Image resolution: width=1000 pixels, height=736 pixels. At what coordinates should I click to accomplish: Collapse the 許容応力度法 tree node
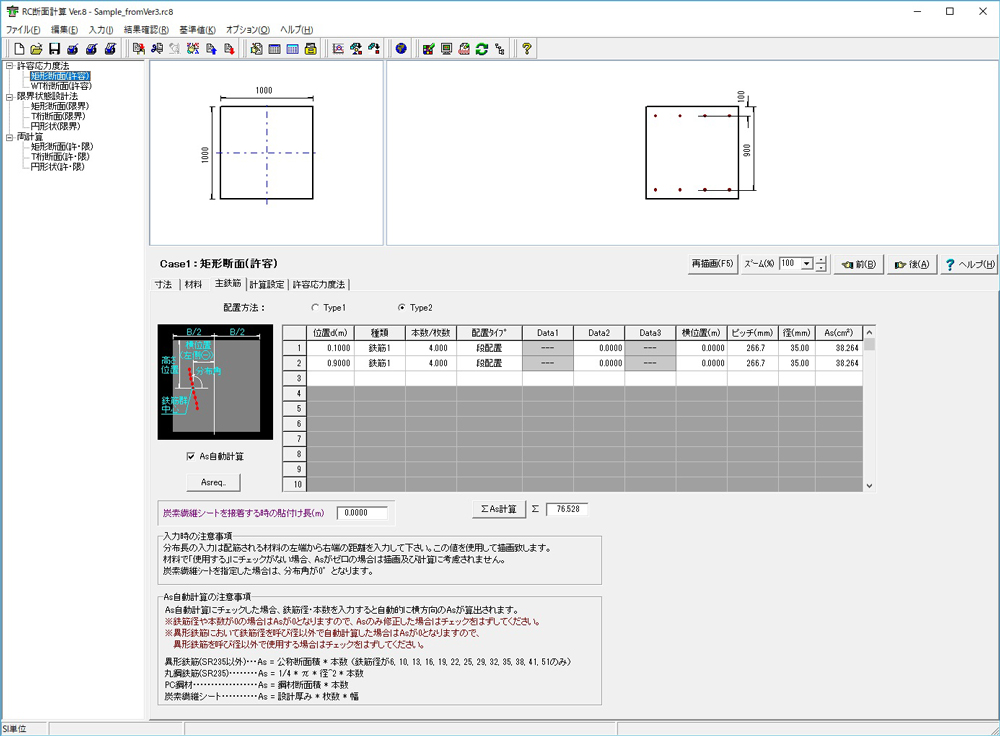tap(10, 66)
